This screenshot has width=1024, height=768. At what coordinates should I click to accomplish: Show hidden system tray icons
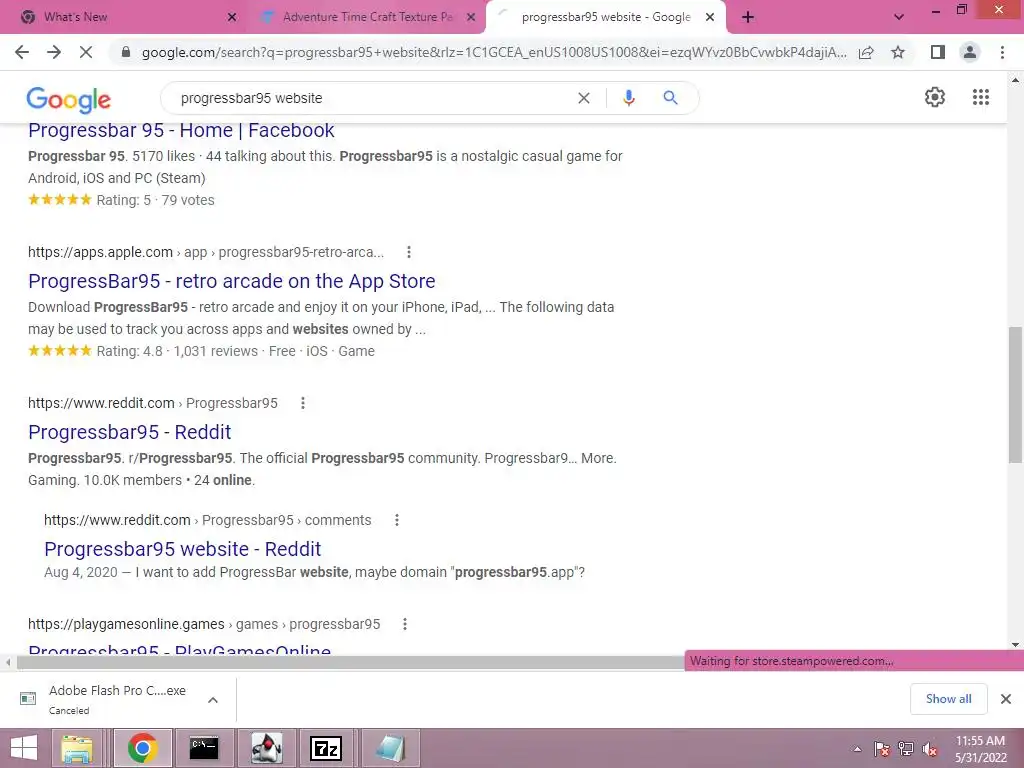click(857, 749)
